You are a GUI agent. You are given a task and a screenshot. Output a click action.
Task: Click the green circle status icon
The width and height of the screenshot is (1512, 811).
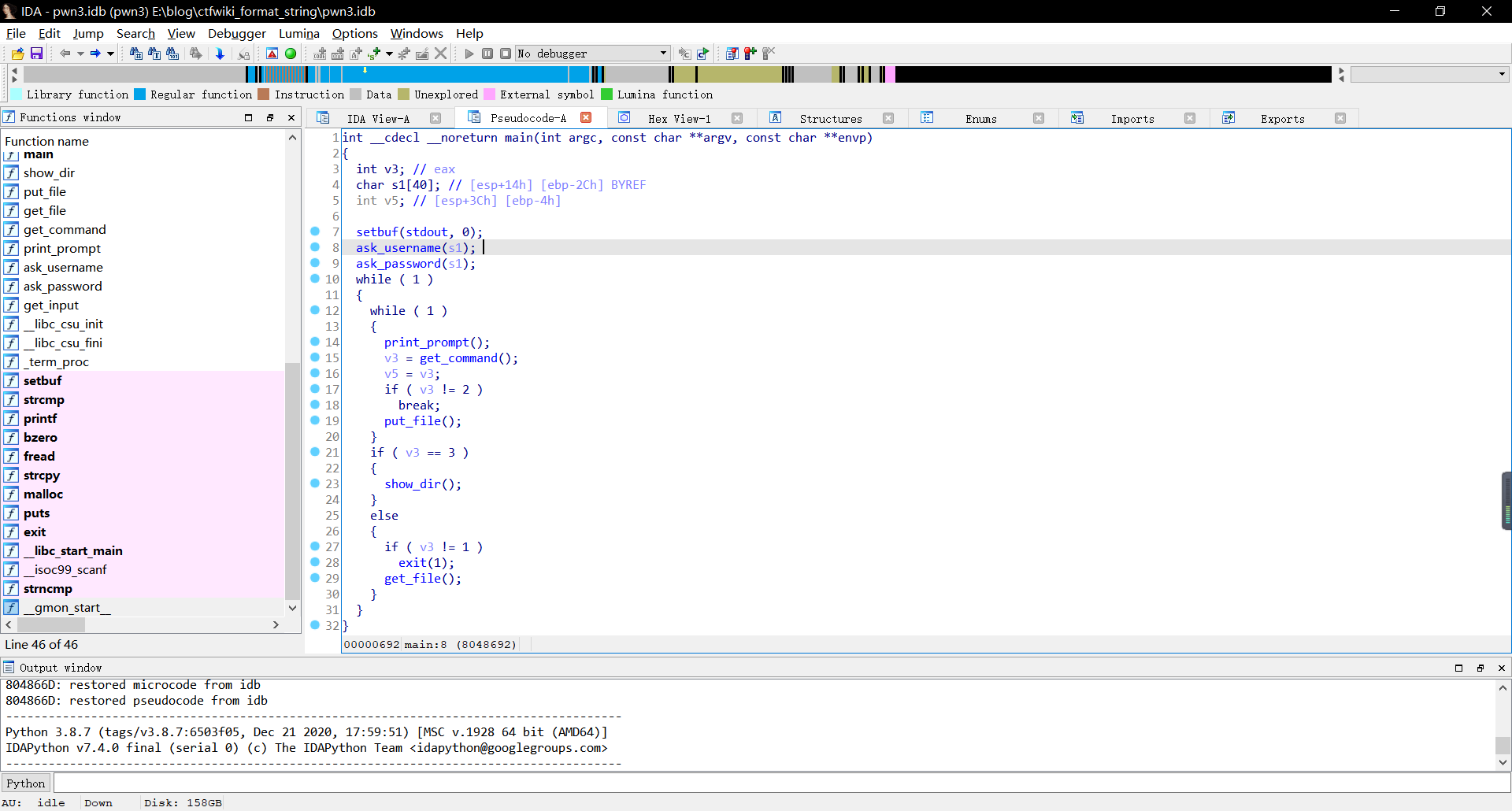pos(291,54)
